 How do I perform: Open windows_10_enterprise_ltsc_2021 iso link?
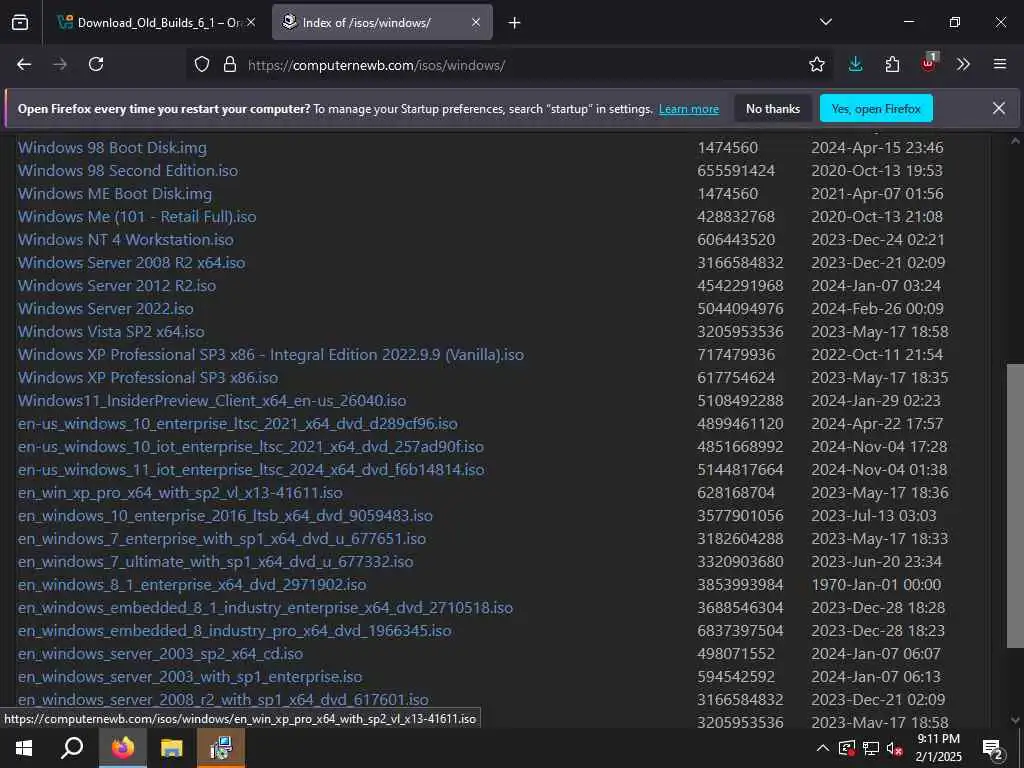pos(238,424)
